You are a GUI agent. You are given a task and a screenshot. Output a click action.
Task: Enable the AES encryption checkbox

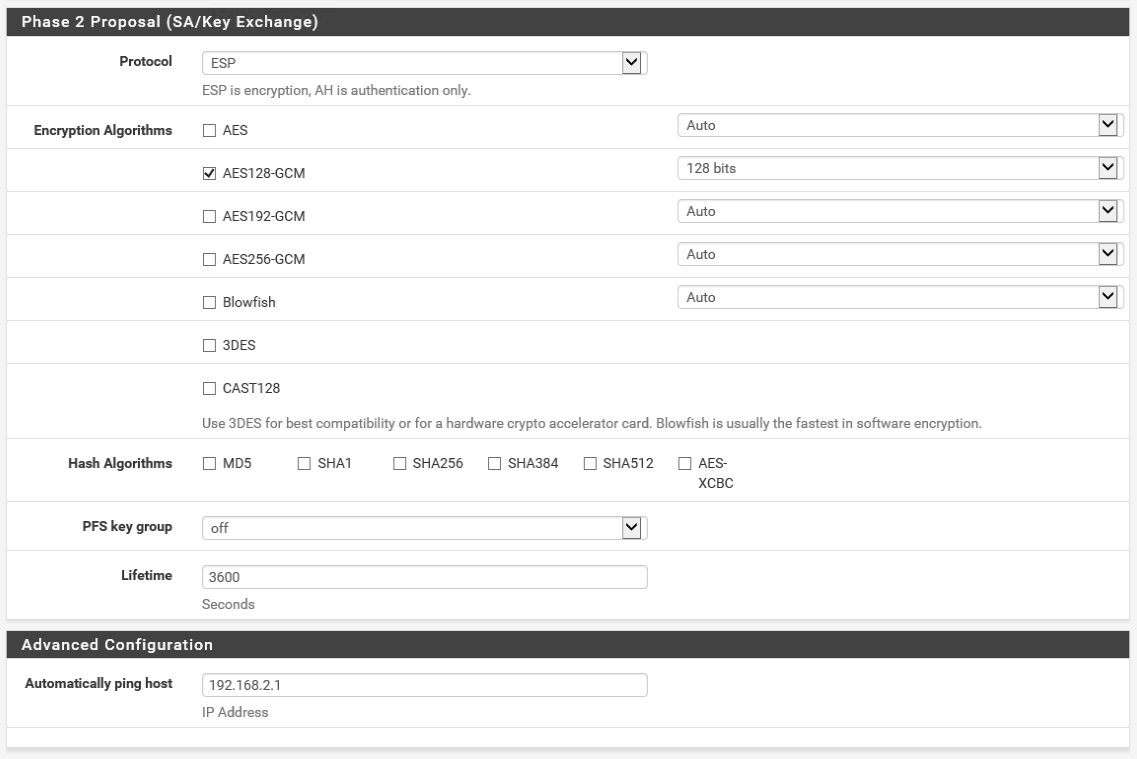pos(209,130)
